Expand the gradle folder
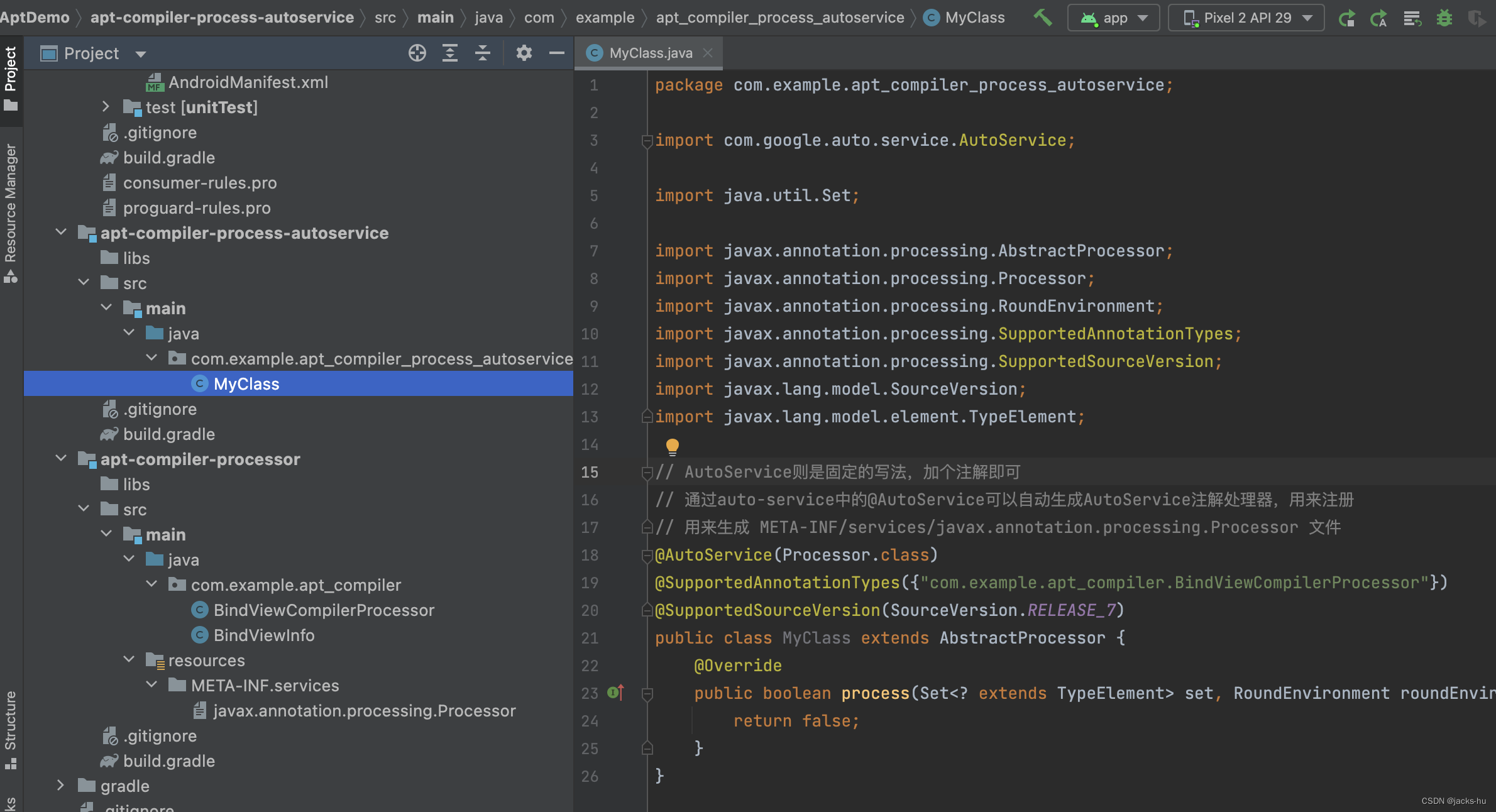 click(x=60, y=786)
